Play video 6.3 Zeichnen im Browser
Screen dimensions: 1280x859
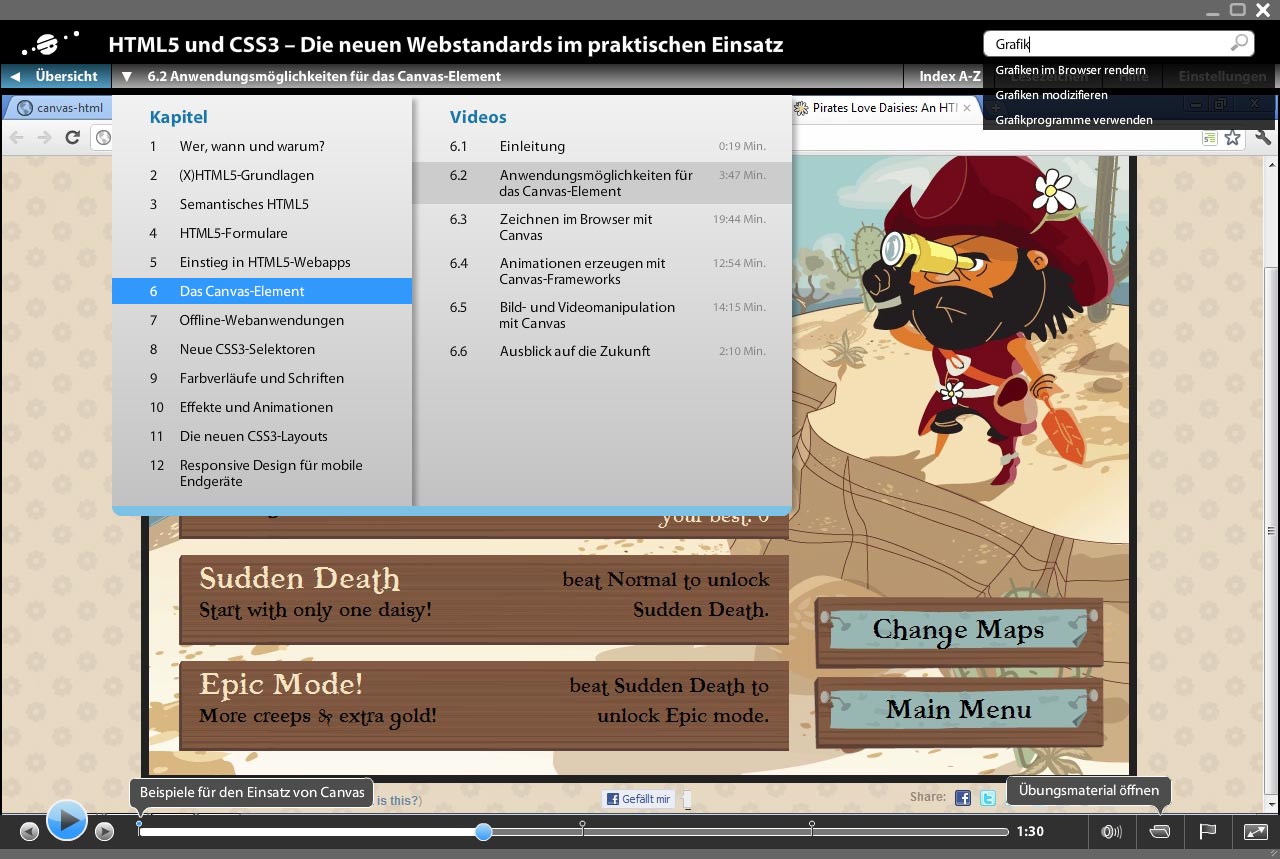tap(575, 227)
